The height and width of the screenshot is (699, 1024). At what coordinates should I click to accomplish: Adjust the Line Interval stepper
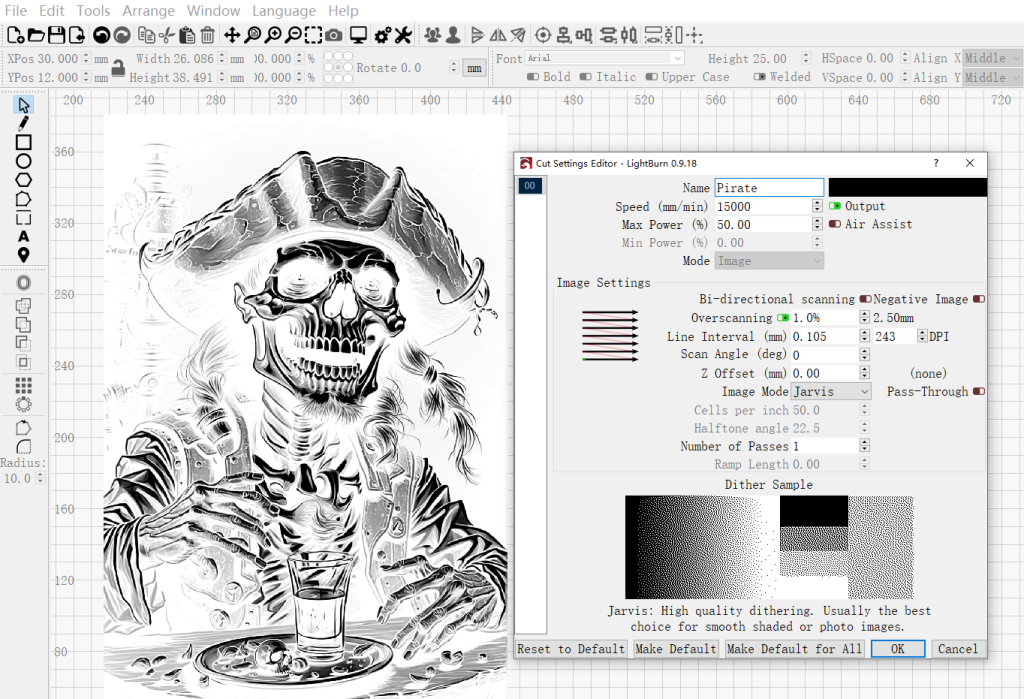[865, 336]
